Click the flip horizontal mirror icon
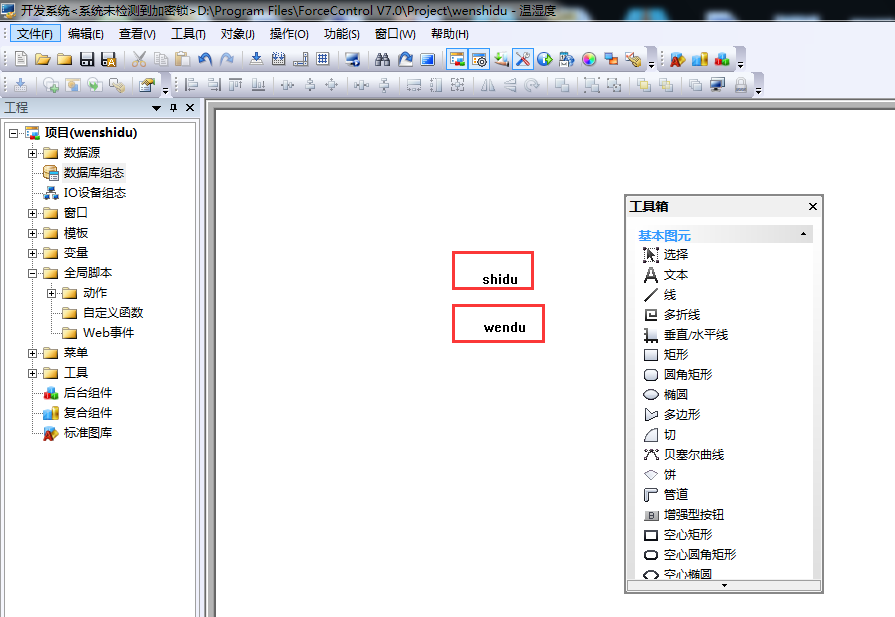Screen dimensions: 895x617 coord(488,85)
